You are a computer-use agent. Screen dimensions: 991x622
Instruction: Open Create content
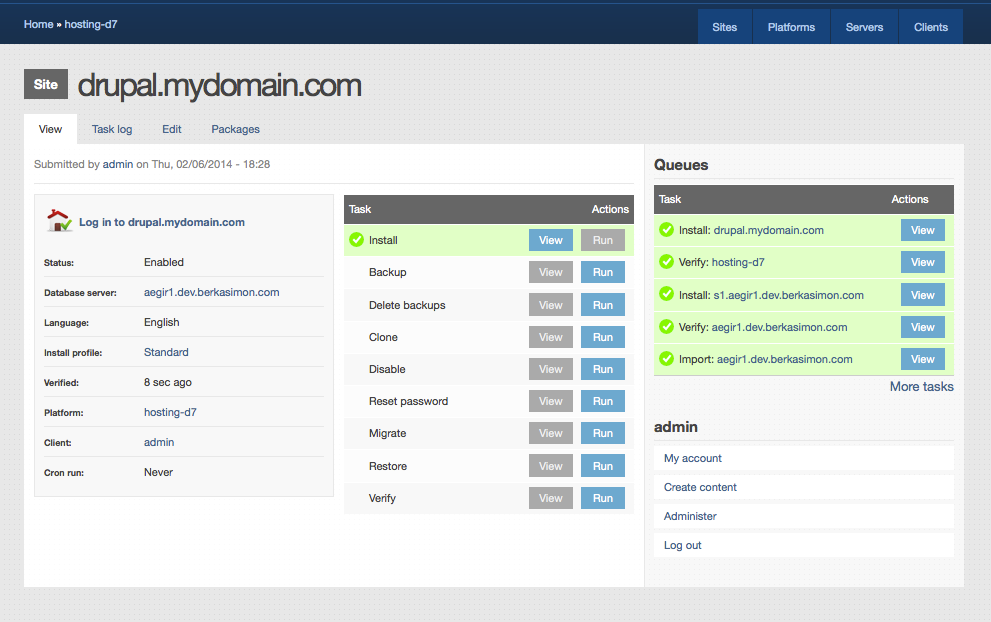click(x=700, y=487)
